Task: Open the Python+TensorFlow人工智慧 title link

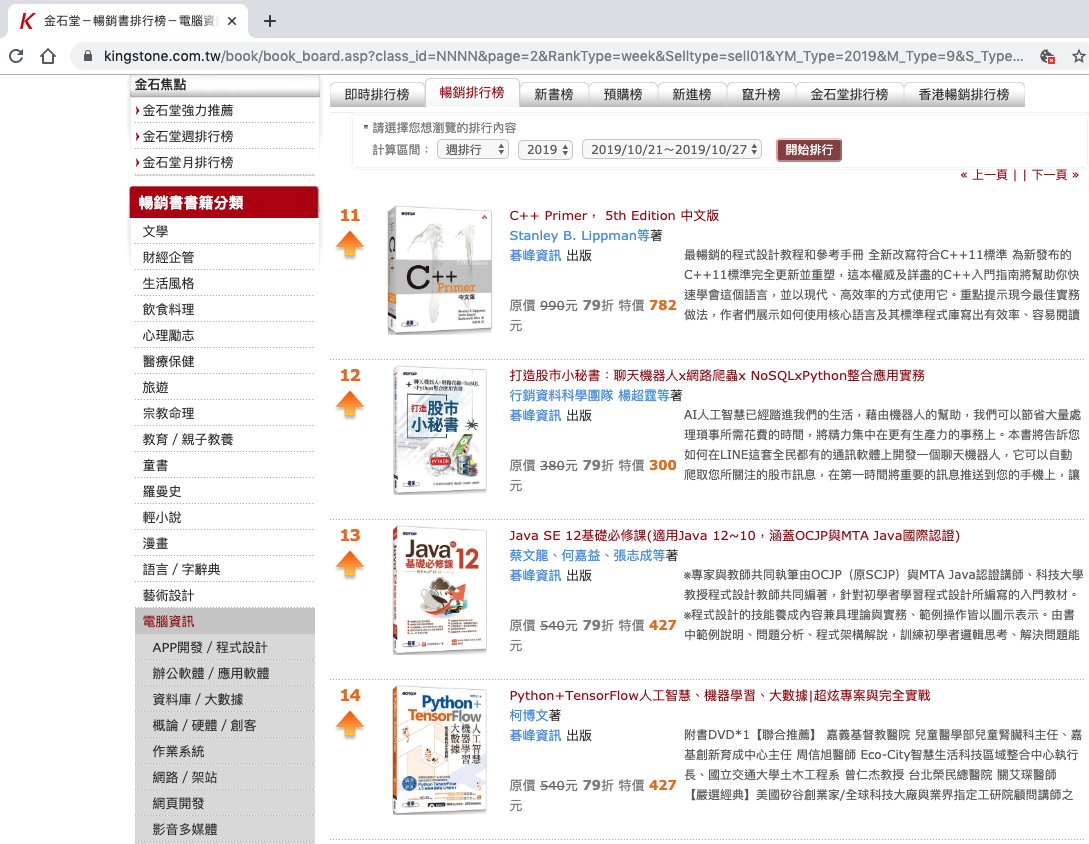Action: point(720,695)
